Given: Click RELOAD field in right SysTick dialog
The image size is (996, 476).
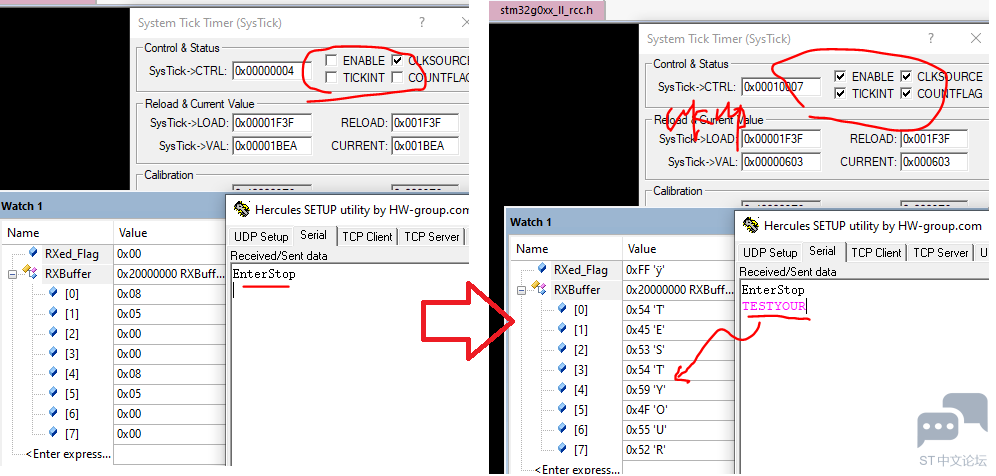Looking at the screenshot, I should 934,139.
